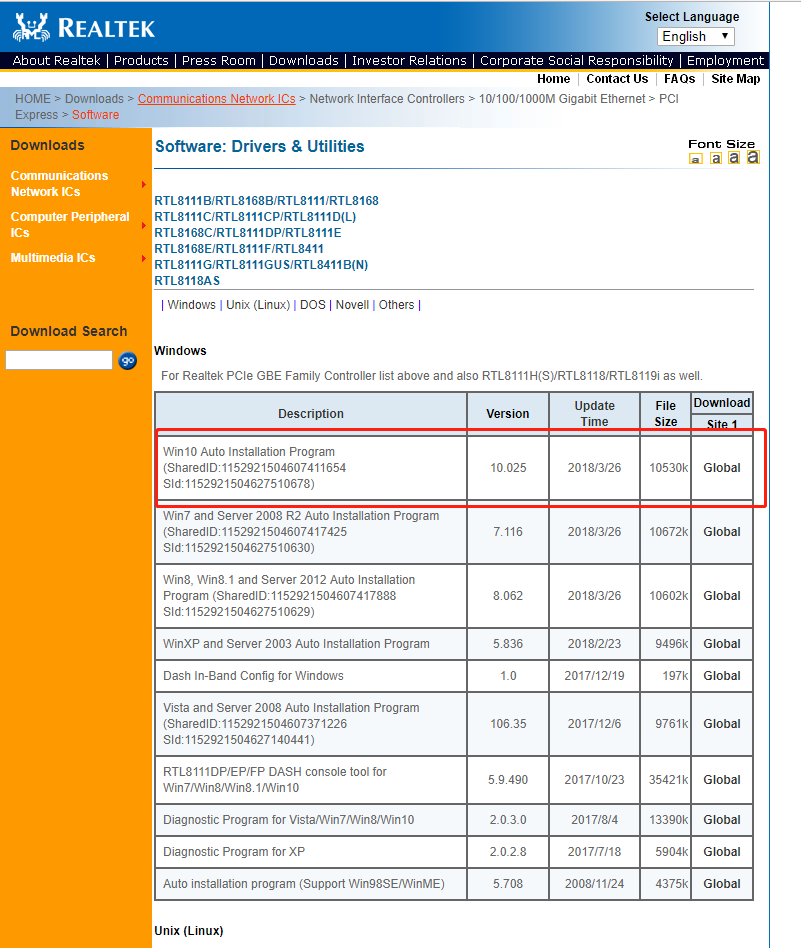Download Diagnostic Program for Vista/Win7 Global

coord(721,820)
